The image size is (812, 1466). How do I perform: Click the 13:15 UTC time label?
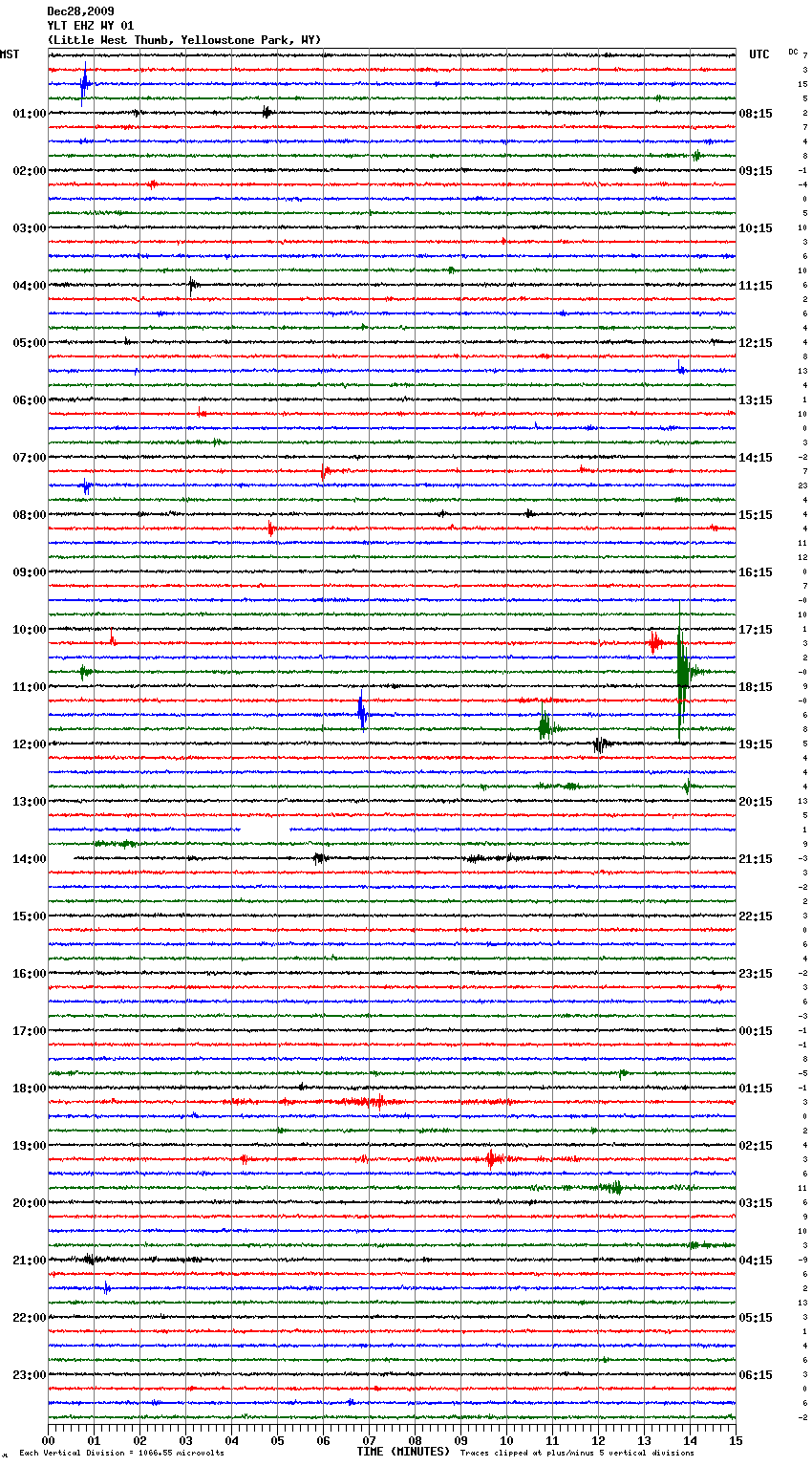(x=756, y=400)
